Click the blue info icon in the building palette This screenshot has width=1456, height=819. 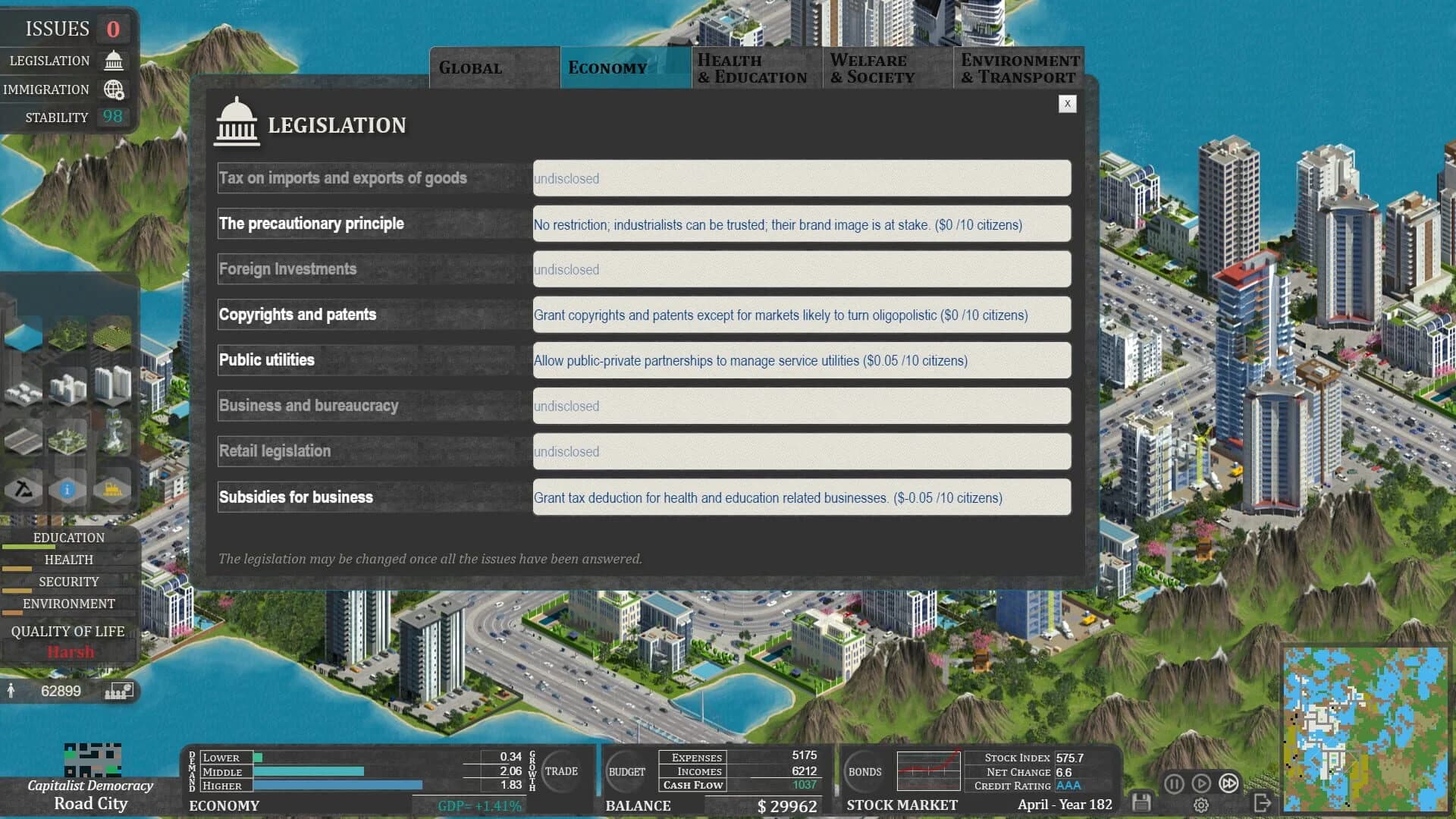click(68, 489)
